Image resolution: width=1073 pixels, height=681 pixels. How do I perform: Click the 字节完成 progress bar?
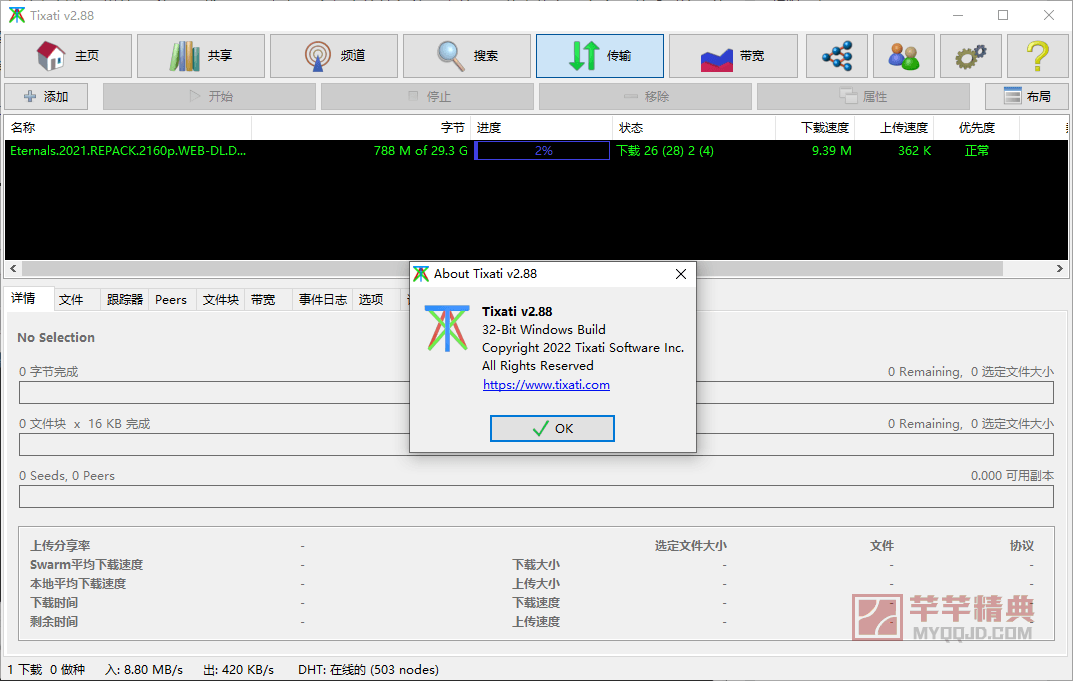(x=536, y=392)
